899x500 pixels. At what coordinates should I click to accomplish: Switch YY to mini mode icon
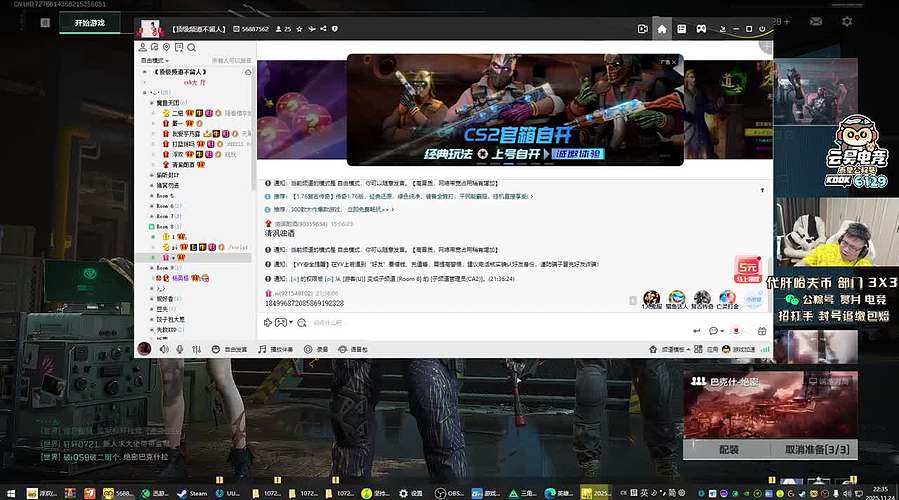point(723,29)
